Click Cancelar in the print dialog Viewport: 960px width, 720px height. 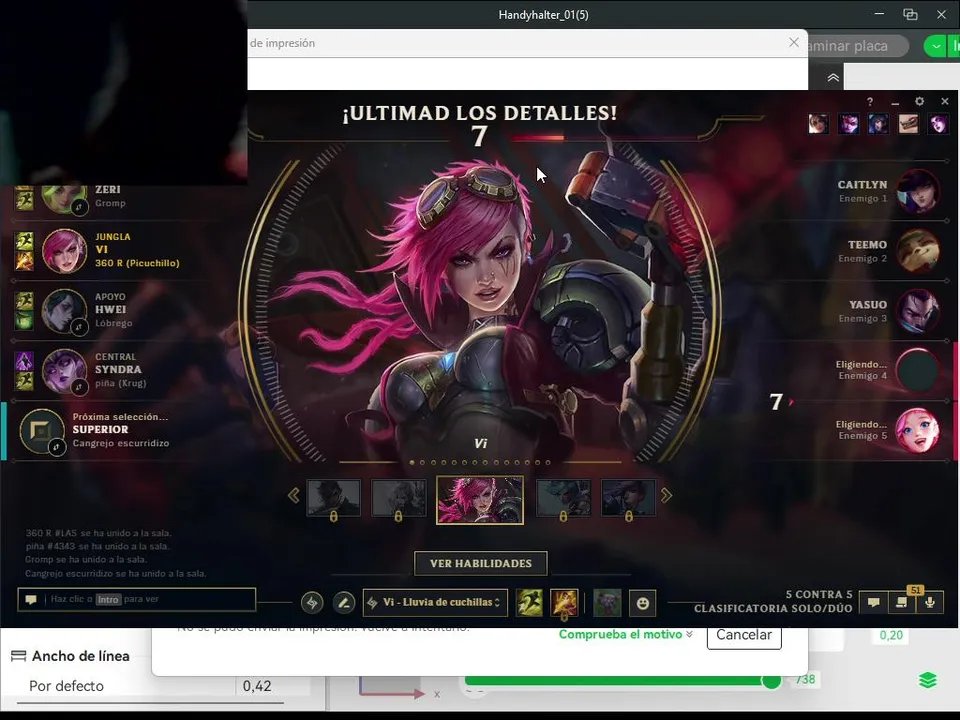[744, 635]
